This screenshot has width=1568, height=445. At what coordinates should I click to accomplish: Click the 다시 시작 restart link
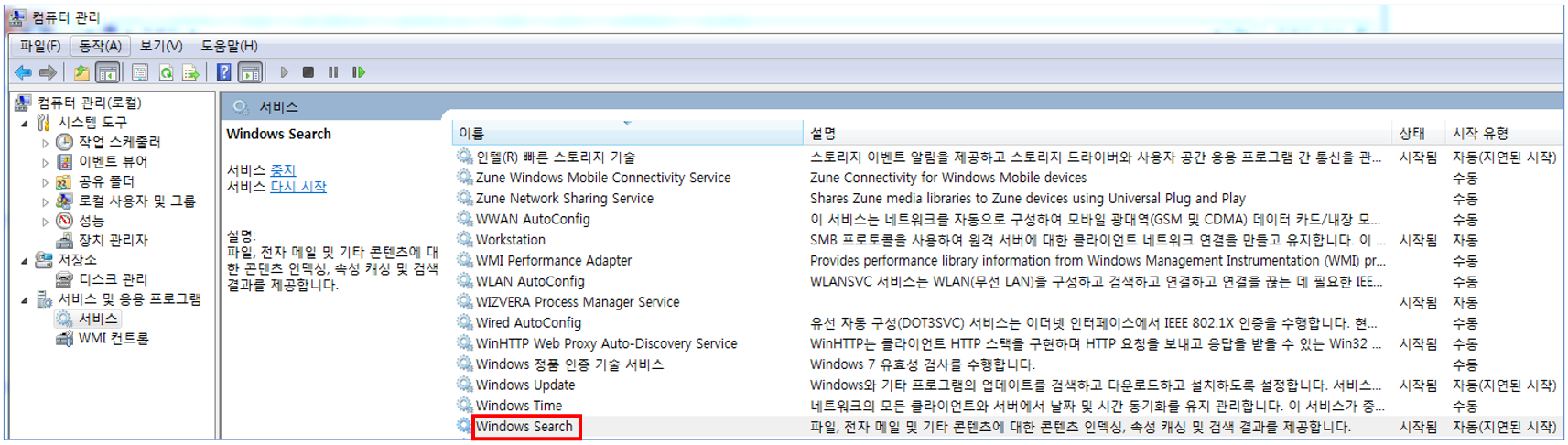click(298, 187)
